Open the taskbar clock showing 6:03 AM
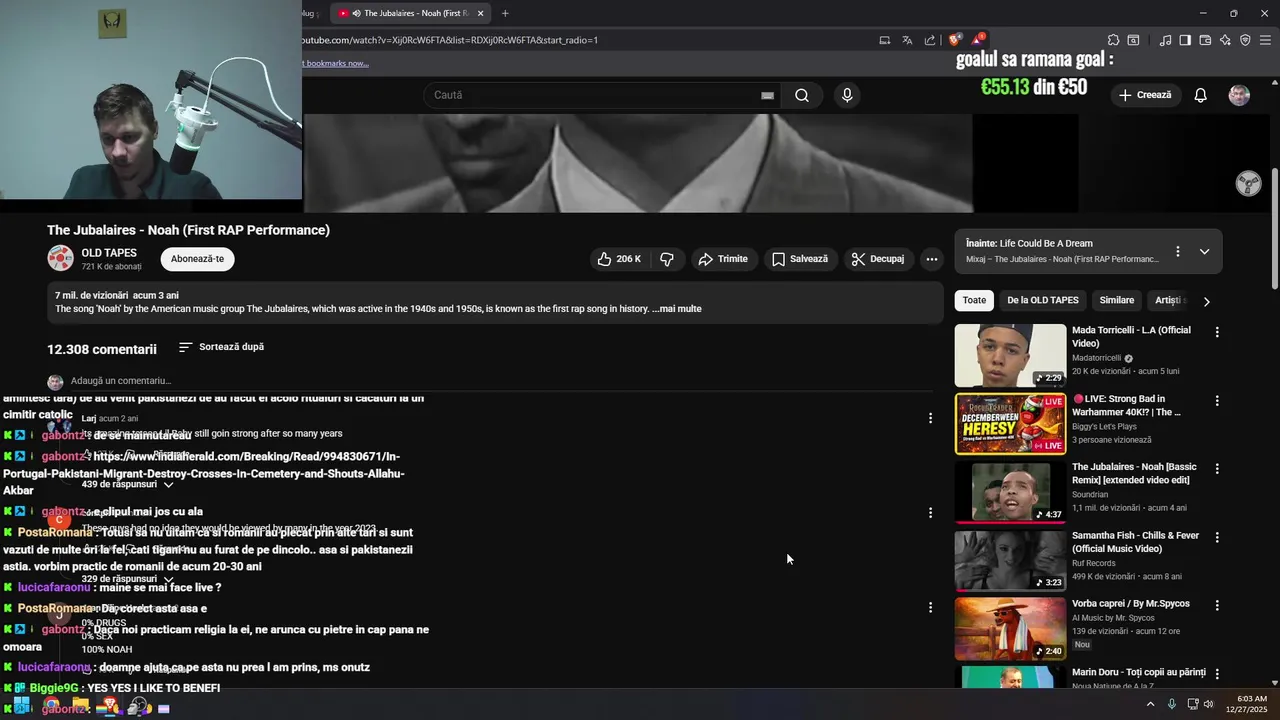 point(1253,704)
